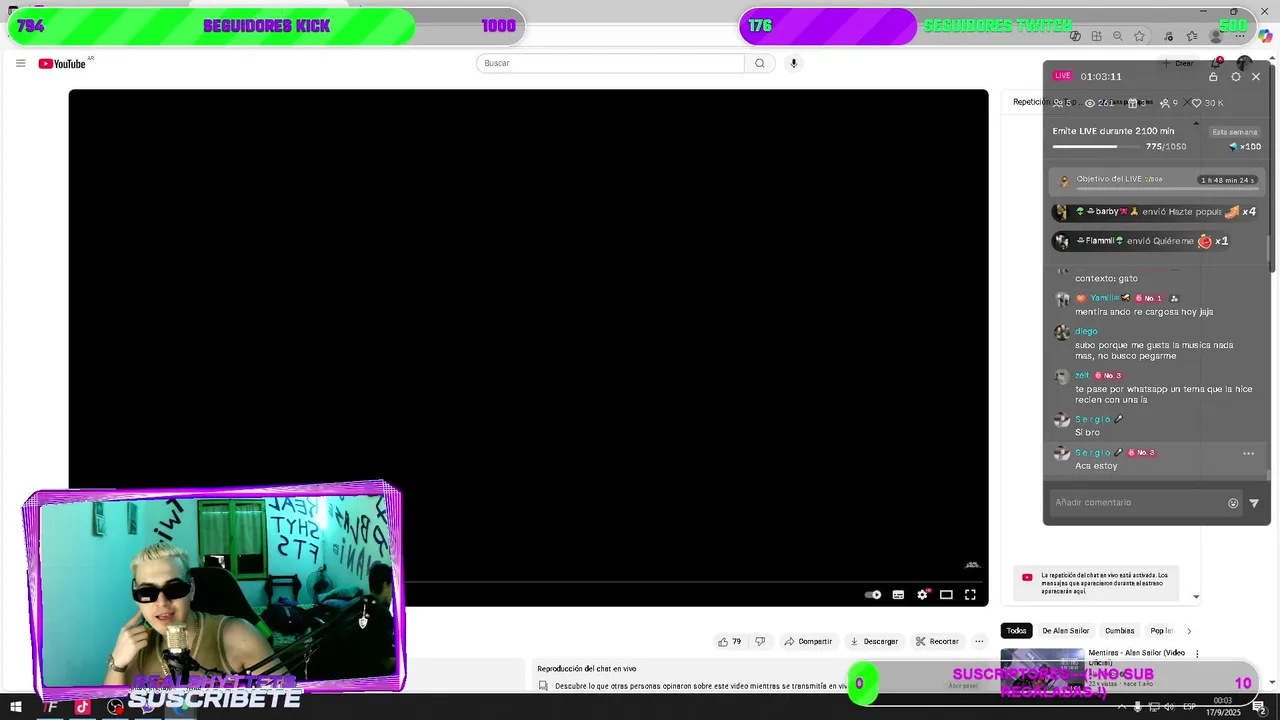Viewport: 1280px width, 720px height.
Task: Click the Recortar button
Action: tap(937, 641)
